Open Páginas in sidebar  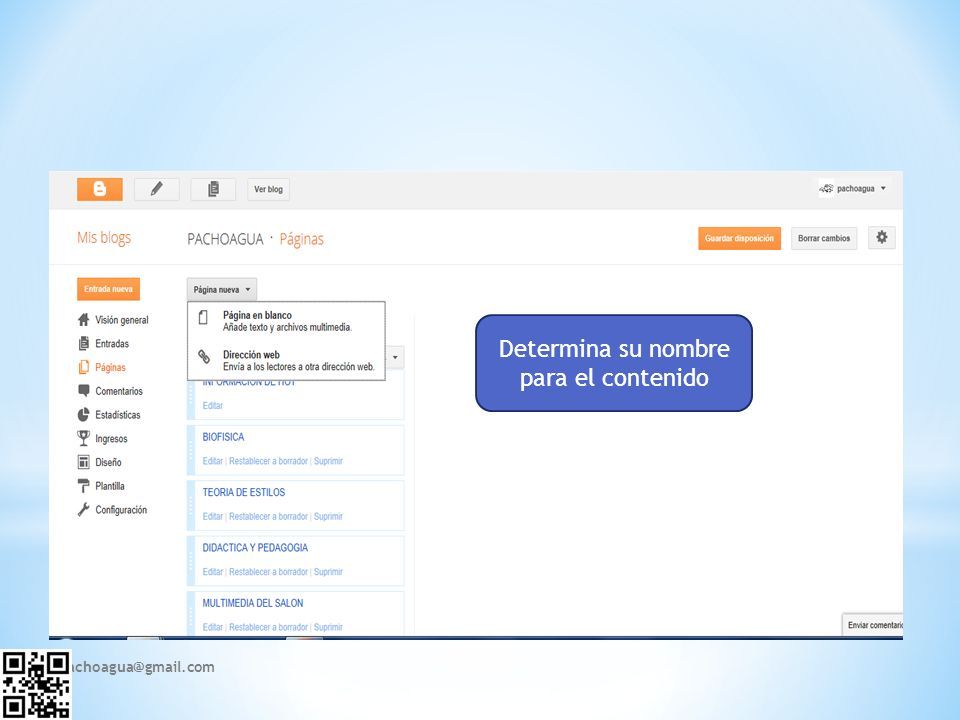(110, 367)
